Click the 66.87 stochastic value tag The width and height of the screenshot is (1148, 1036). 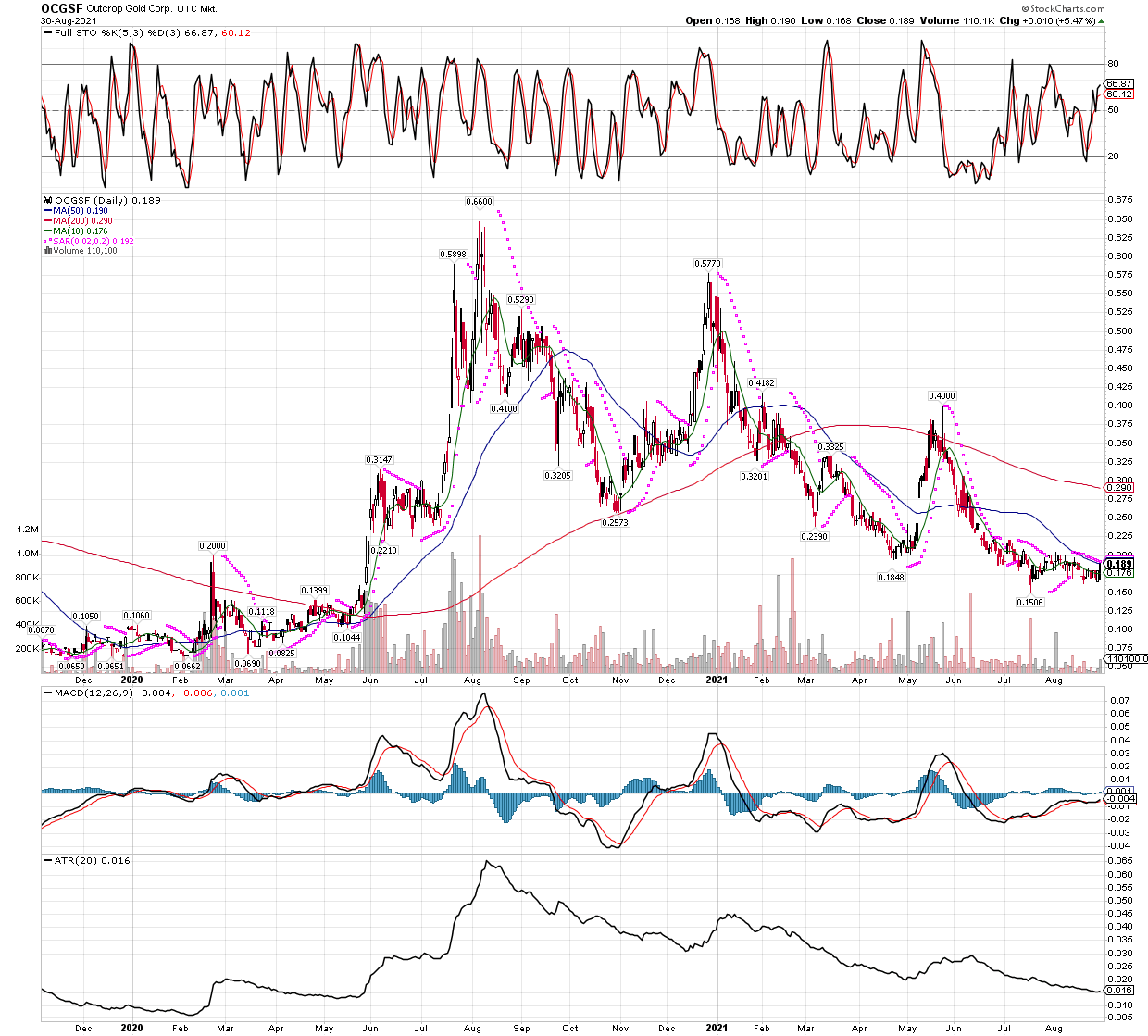tap(1119, 83)
